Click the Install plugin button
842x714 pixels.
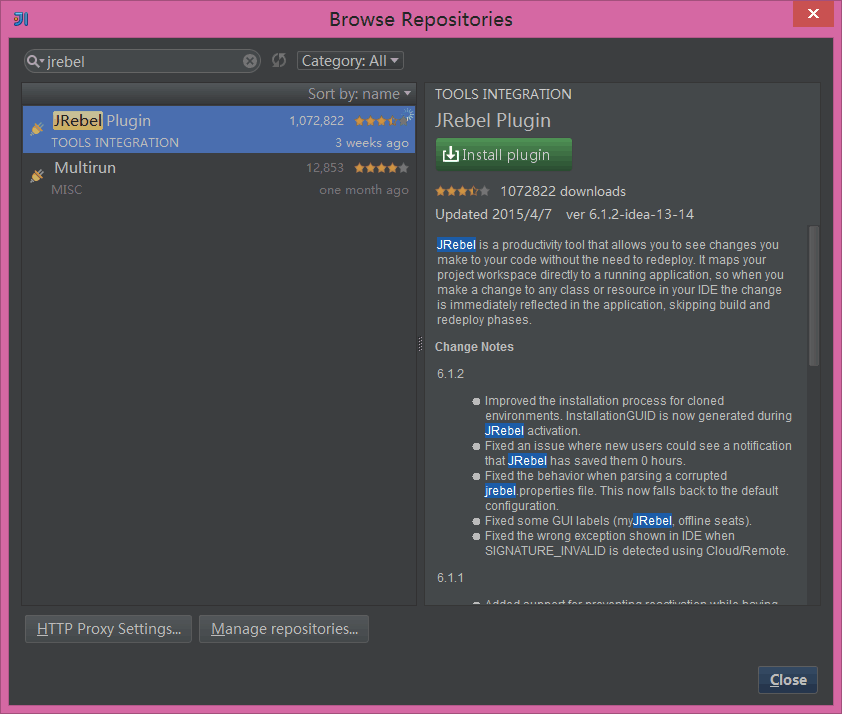coord(504,155)
